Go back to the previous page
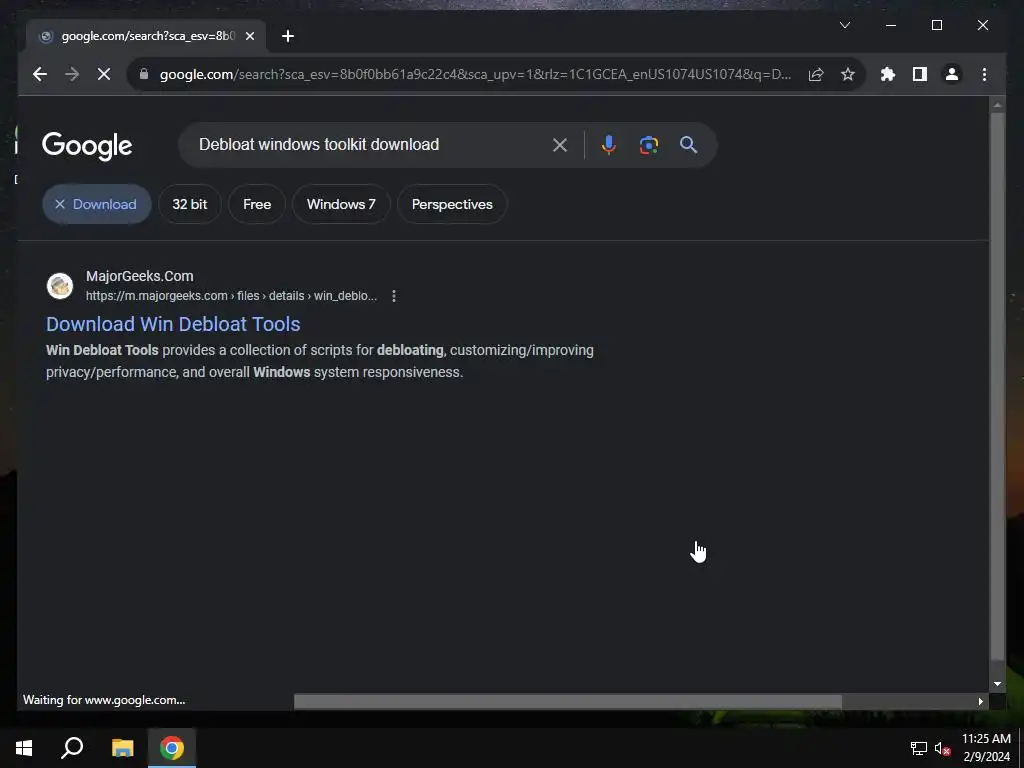 (40, 74)
